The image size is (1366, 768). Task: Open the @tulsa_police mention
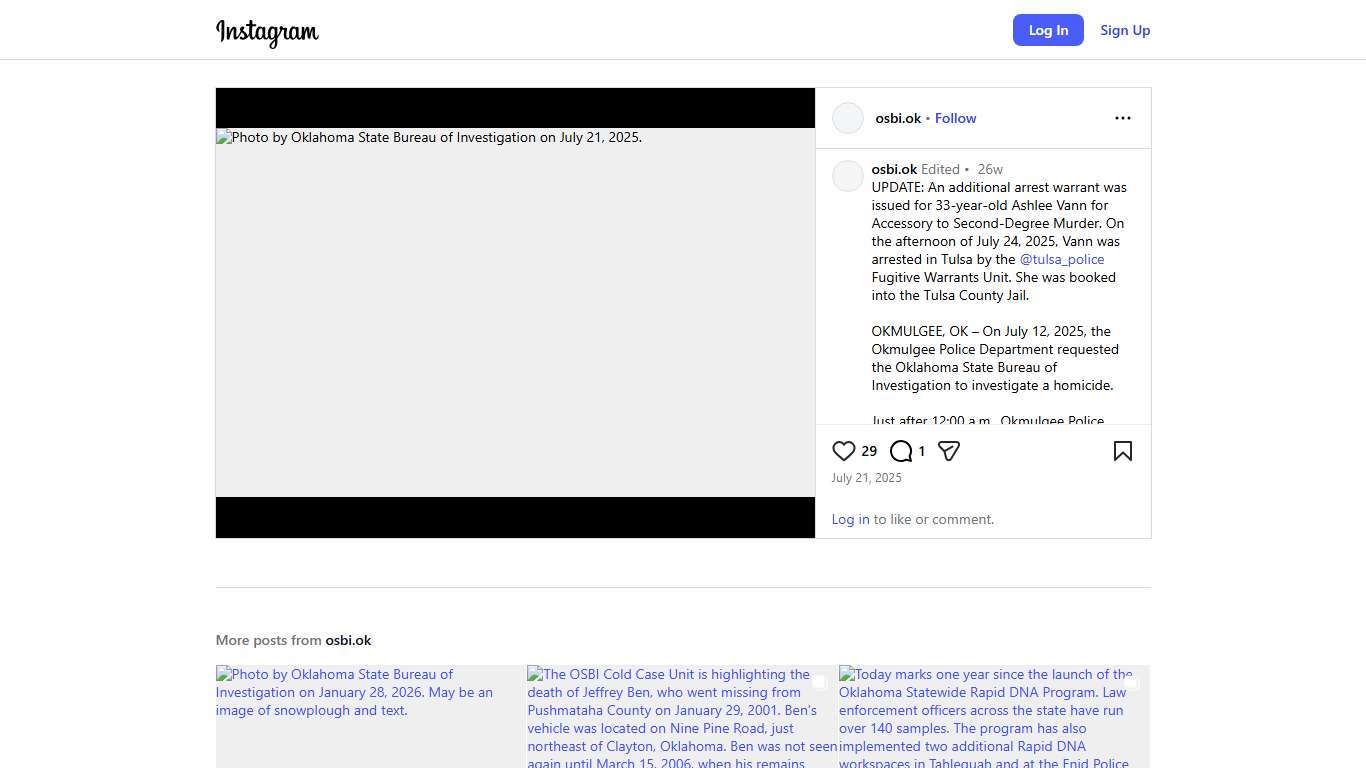[1062, 259]
